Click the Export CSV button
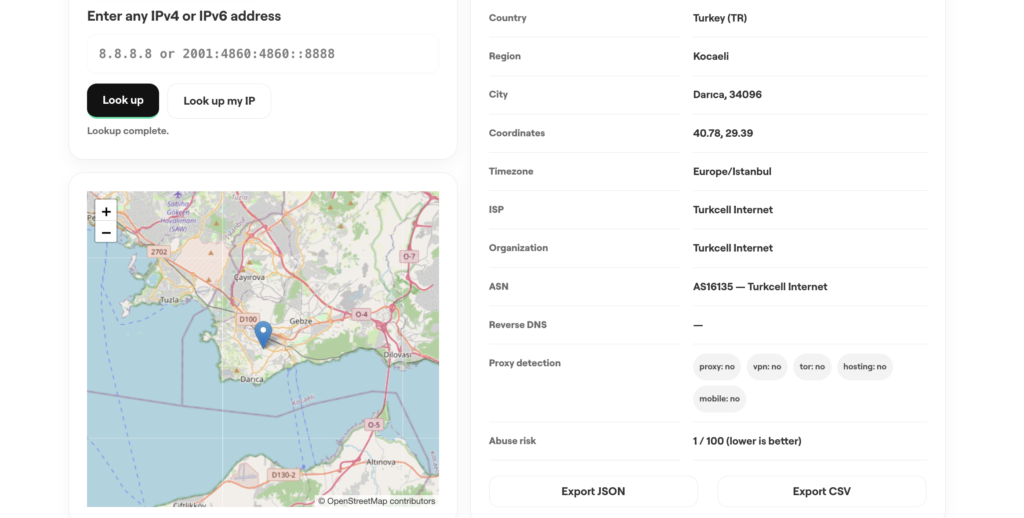The width and height of the screenshot is (1024, 518). pos(822,491)
